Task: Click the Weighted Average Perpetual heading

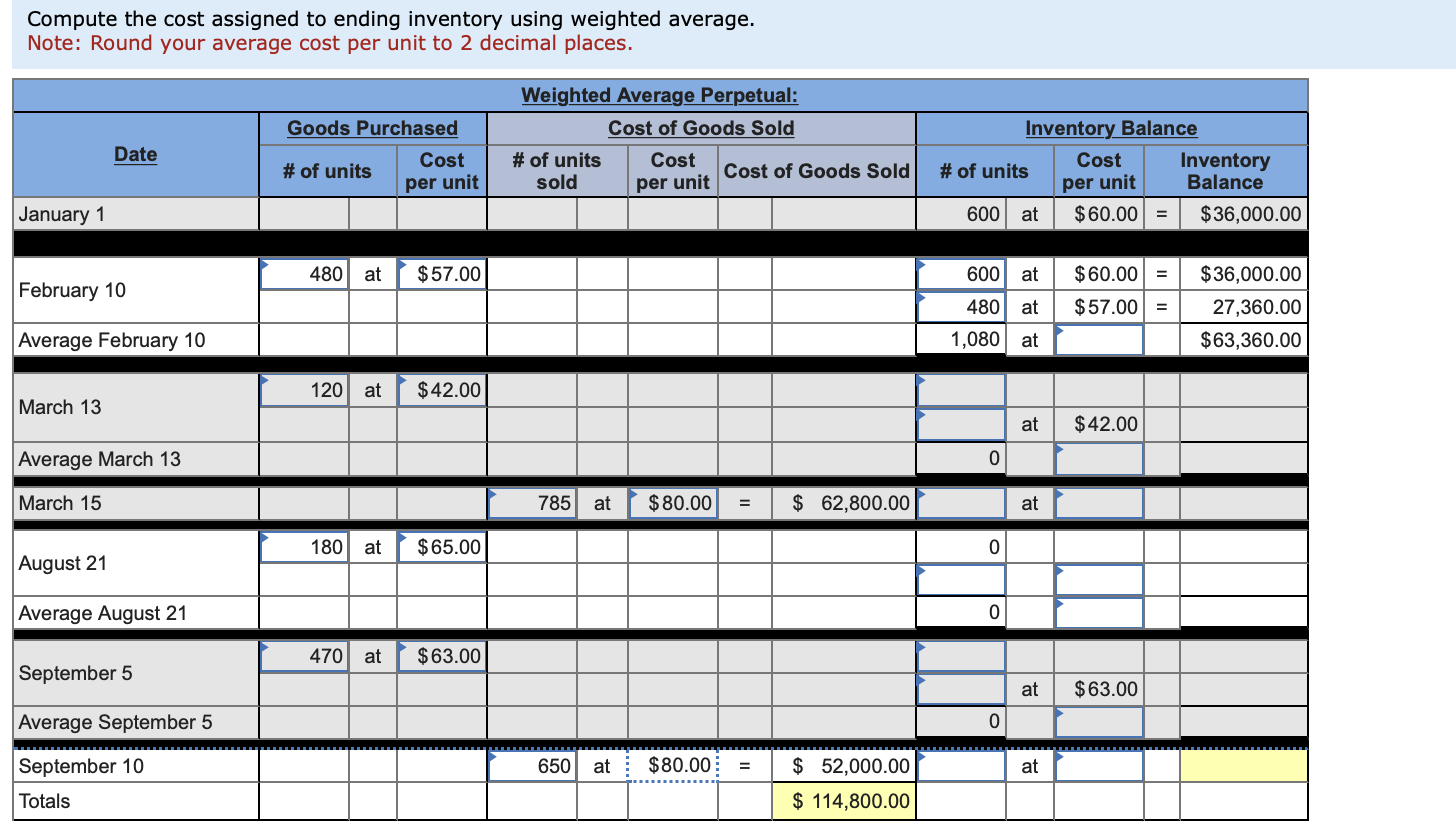Action: tap(660, 96)
